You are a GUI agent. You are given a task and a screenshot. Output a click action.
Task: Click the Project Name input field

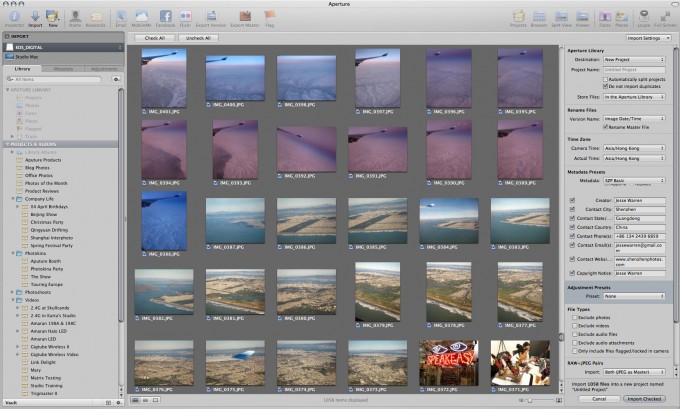(x=634, y=69)
